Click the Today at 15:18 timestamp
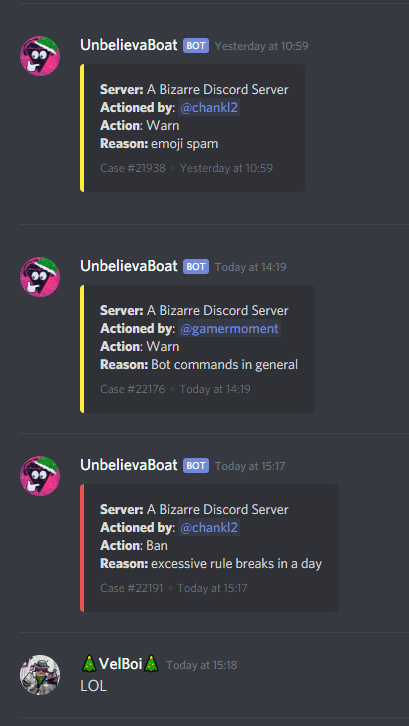This screenshot has height=726, width=409. pyautogui.click(x=201, y=665)
